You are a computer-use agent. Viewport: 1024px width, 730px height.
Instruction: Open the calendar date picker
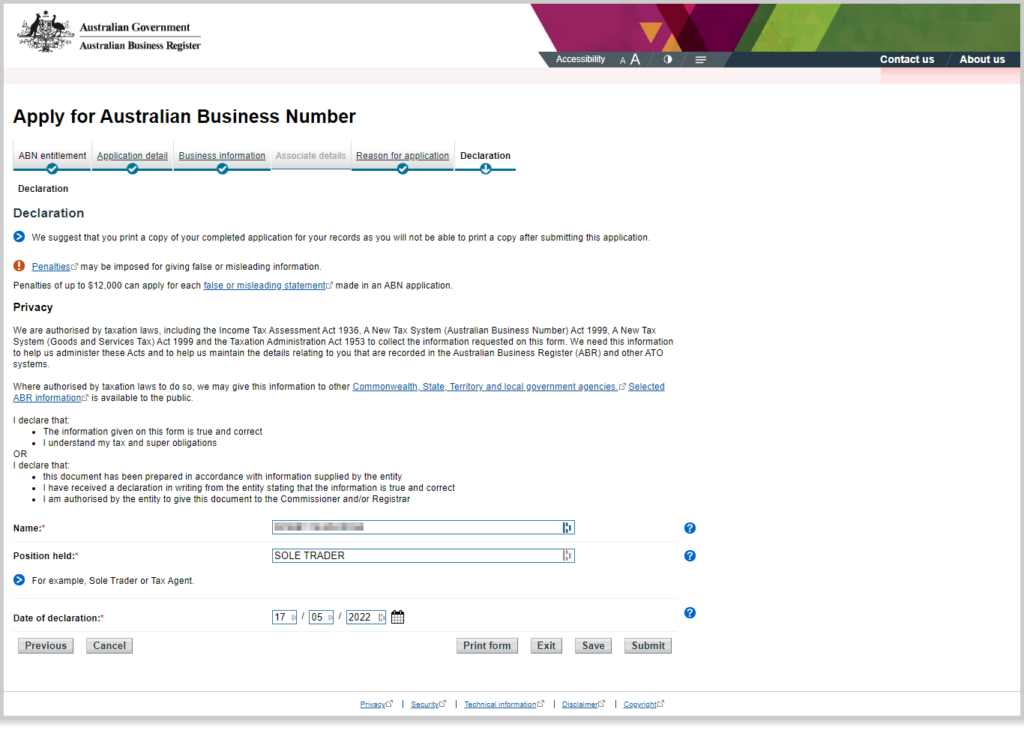(x=397, y=616)
